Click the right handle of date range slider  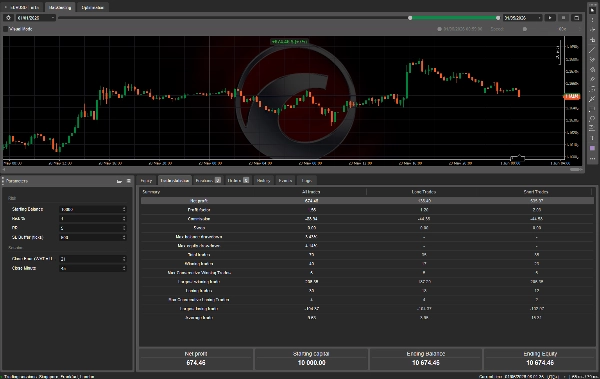(x=498, y=18)
